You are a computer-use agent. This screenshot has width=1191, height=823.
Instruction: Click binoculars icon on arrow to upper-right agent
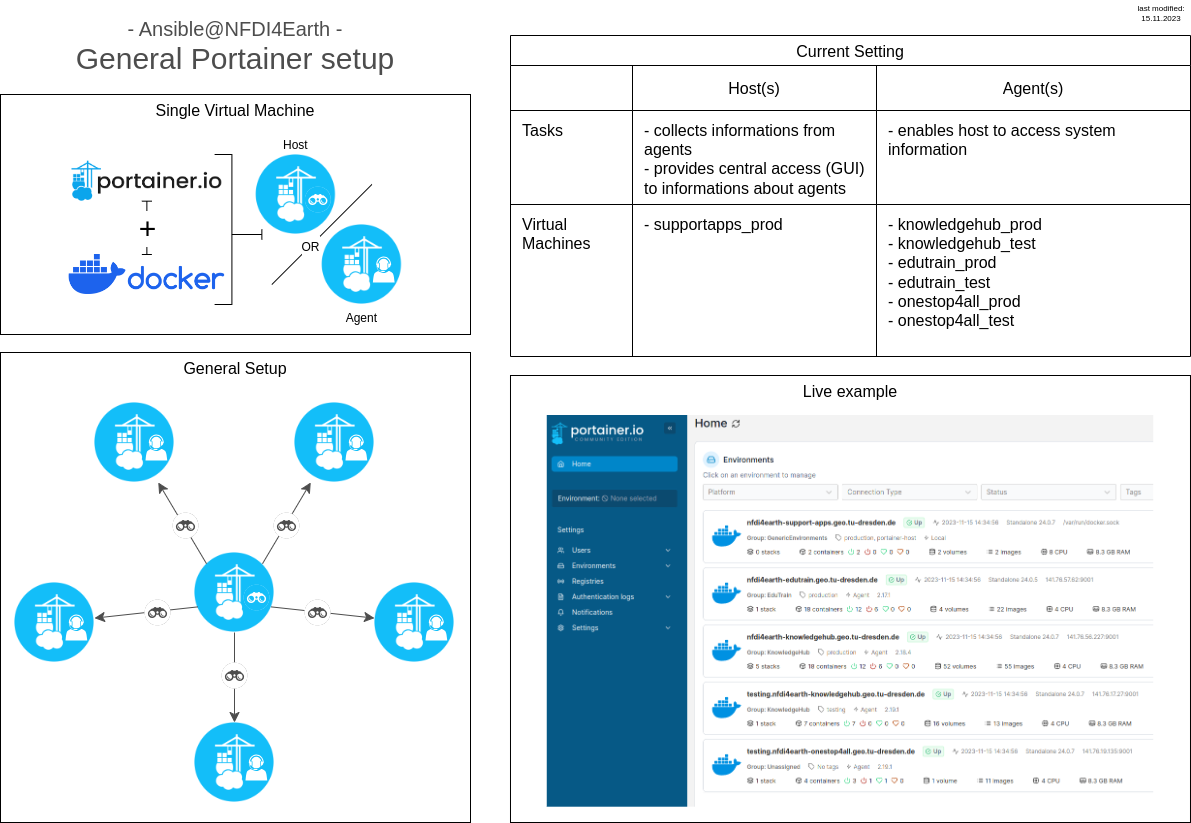[286, 525]
